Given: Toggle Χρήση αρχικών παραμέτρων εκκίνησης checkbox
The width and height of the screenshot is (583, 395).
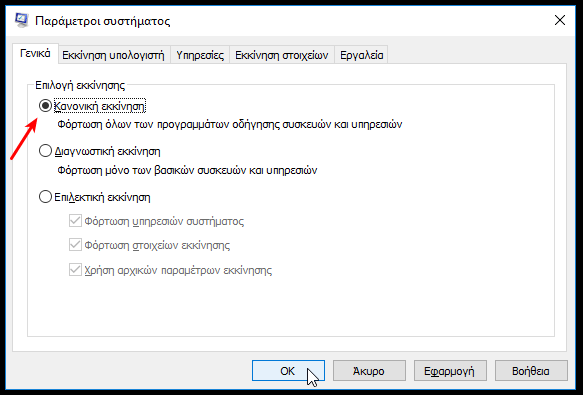Looking at the screenshot, I should 75,270.
